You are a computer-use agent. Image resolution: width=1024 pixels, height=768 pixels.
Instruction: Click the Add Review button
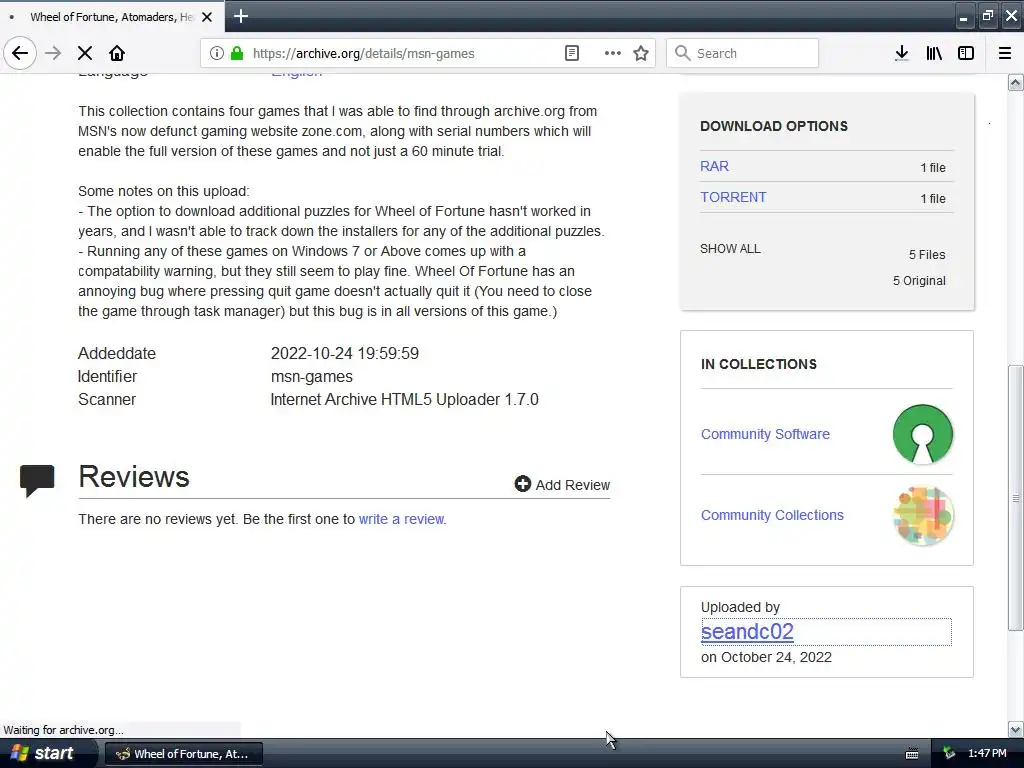562,485
